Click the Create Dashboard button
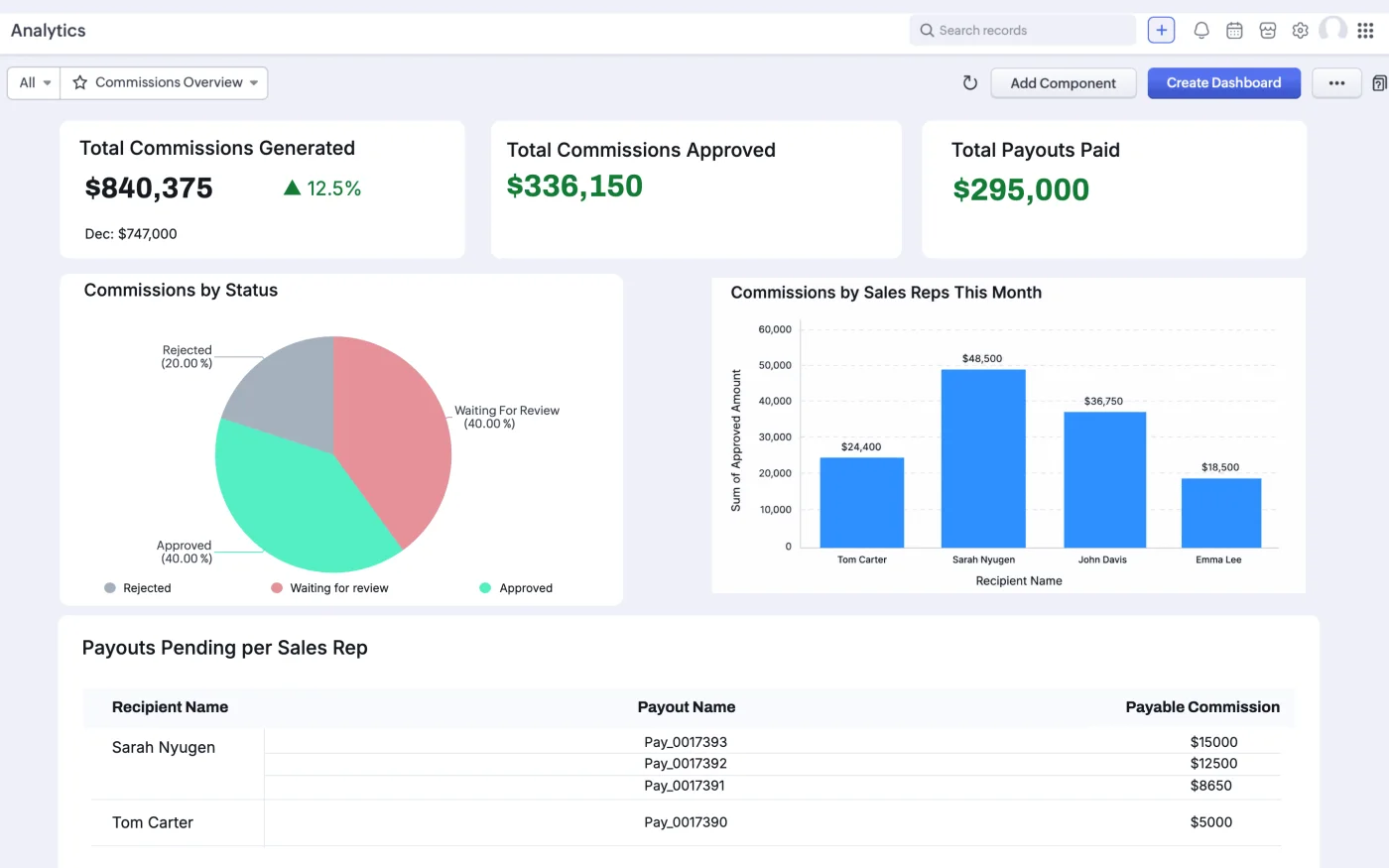Viewport: 1389px width, 868px height. [x=1223, y=83]
